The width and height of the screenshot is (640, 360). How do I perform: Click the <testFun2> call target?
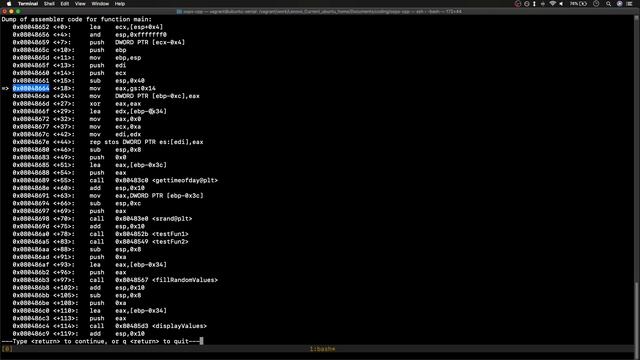[x=170, y=242]
